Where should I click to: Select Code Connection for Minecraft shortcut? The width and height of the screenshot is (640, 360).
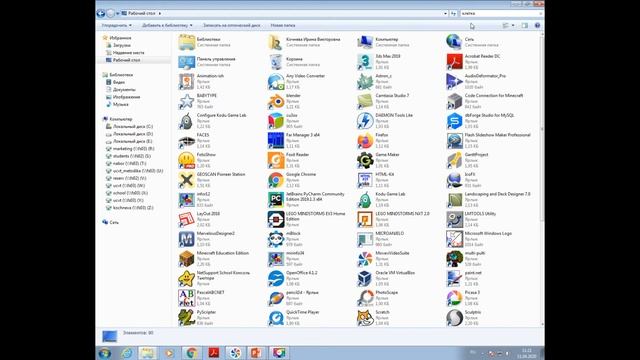tap(485, 101)
